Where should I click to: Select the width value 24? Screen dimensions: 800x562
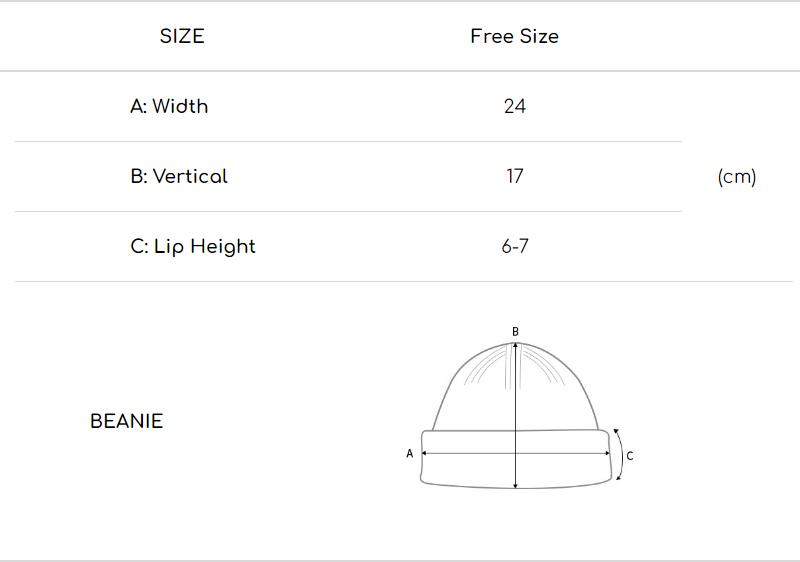tap(514, 106)
